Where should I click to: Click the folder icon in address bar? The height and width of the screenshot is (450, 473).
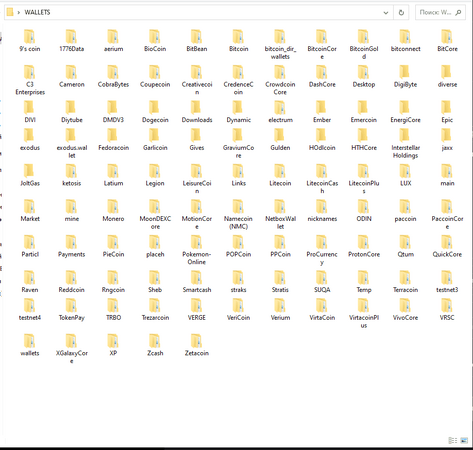pyautogui.click(x=10, y=12)
